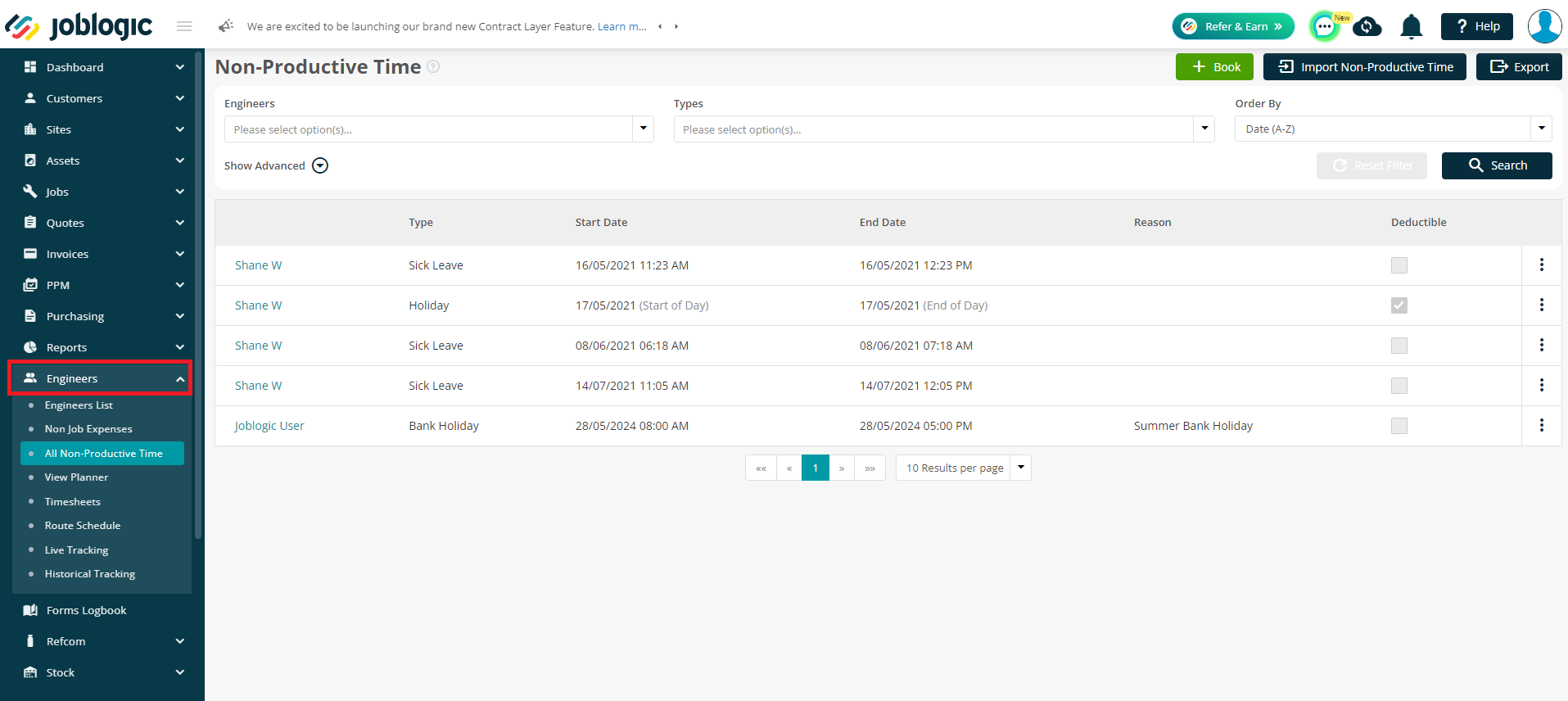This screenshot has width=1568, height=701.
Task: Open the Order By dropdown arrow
Action: [x=1541, y=129]
